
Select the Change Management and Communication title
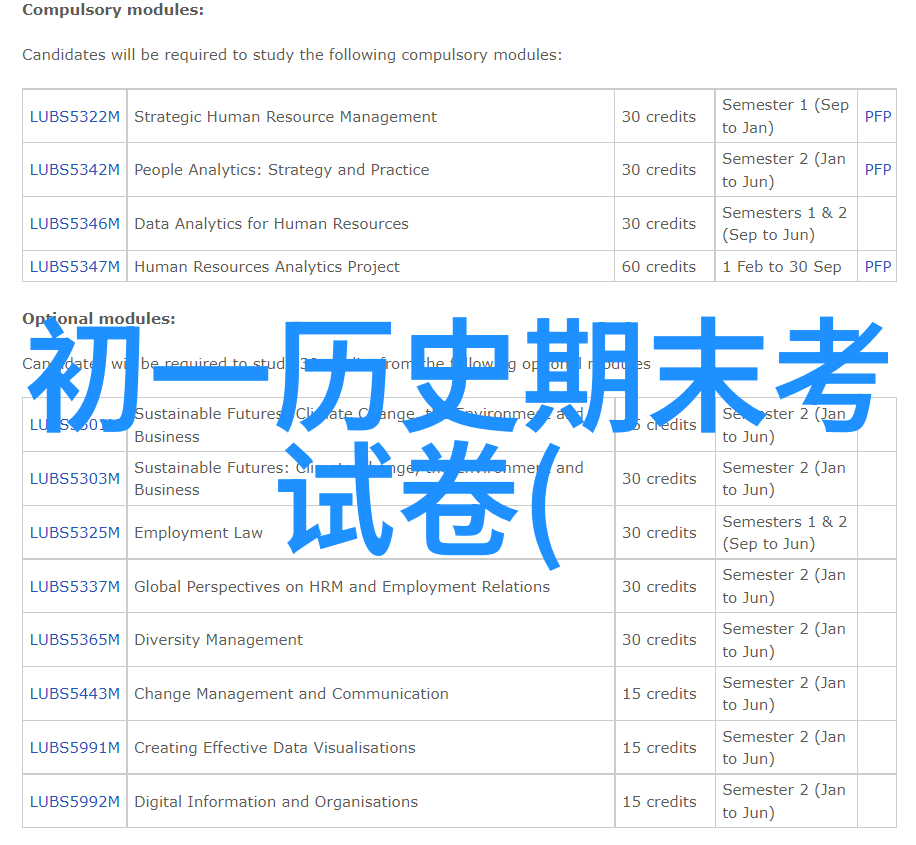pyautogui.click(x=291, y=694)
